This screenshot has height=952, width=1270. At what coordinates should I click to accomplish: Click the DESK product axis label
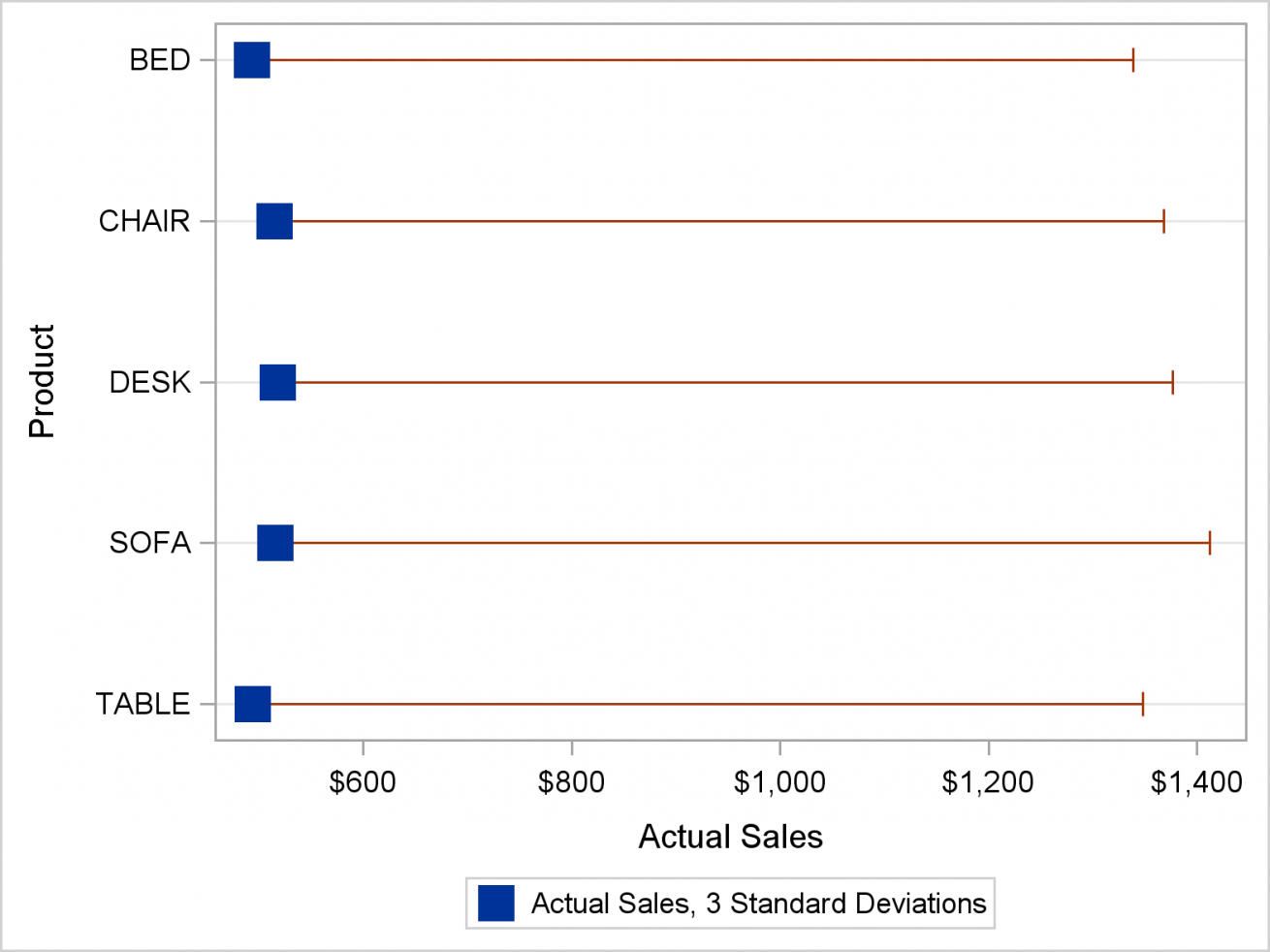tap(150, 383)
